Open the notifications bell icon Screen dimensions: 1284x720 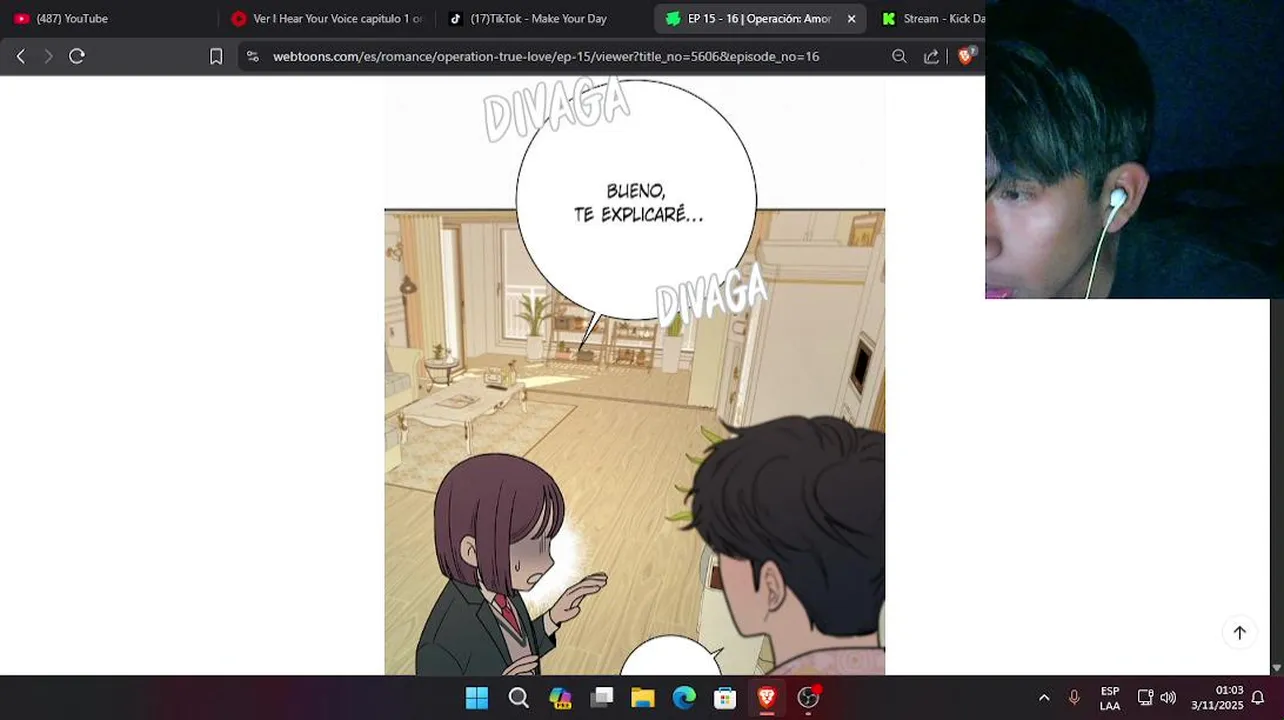click(1258, 698)
